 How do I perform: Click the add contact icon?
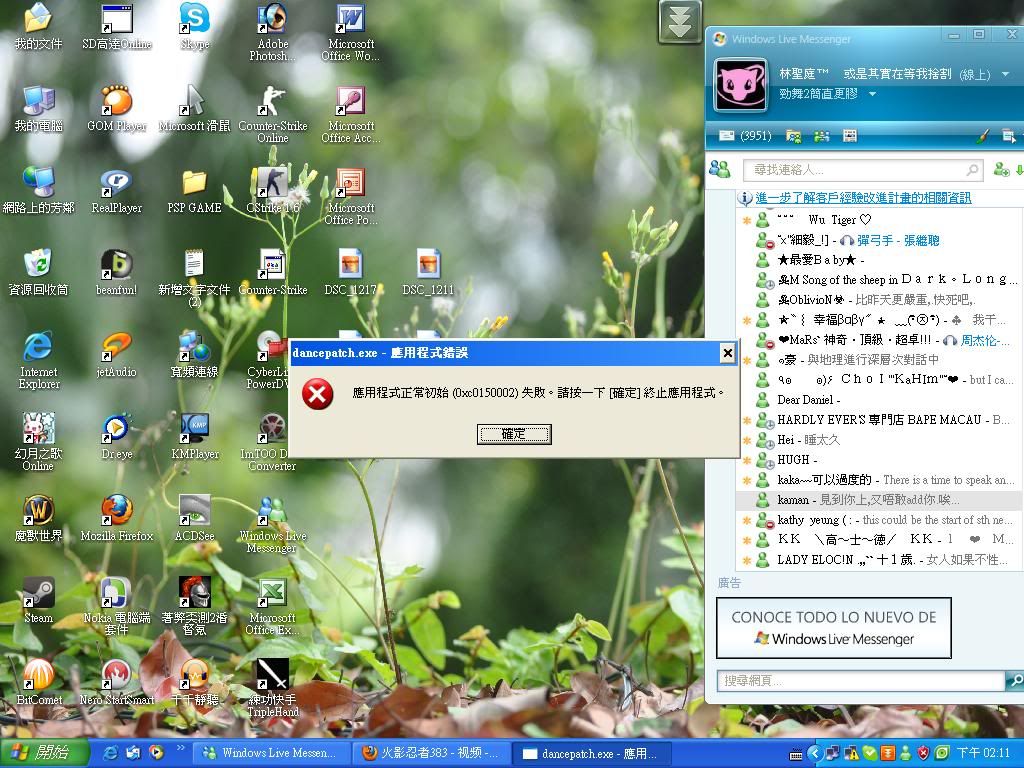point(1000,170)
